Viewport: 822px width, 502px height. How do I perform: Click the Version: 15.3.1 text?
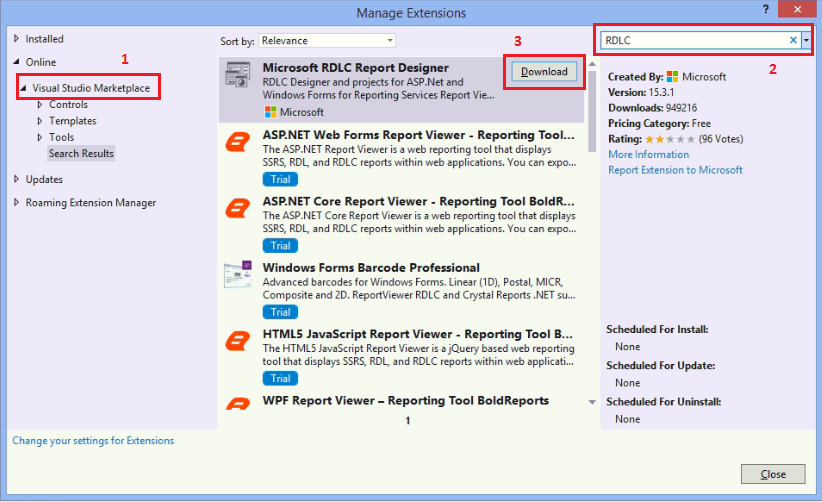coord(641,93)
